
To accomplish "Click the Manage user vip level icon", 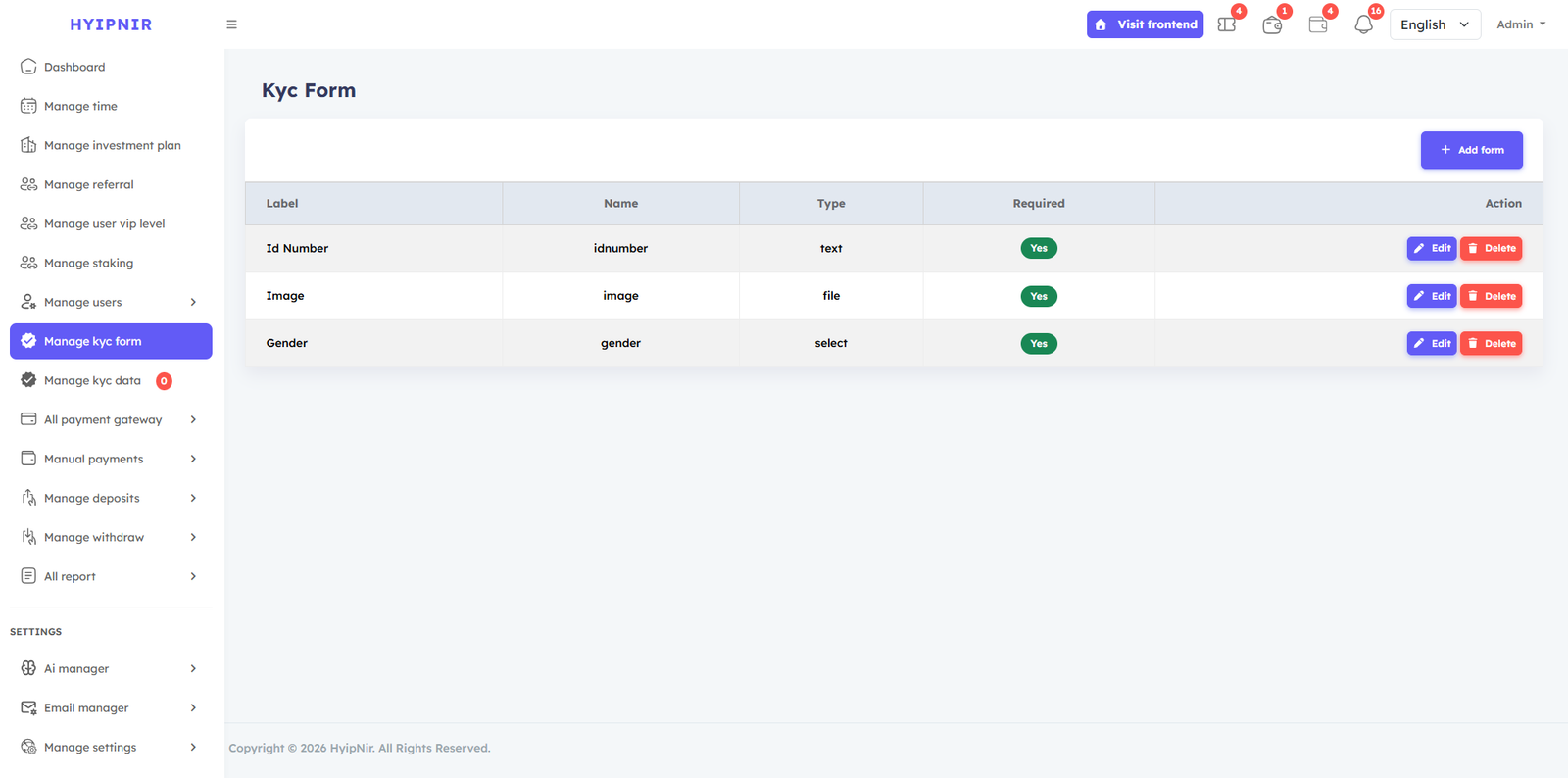I will 28,223.
